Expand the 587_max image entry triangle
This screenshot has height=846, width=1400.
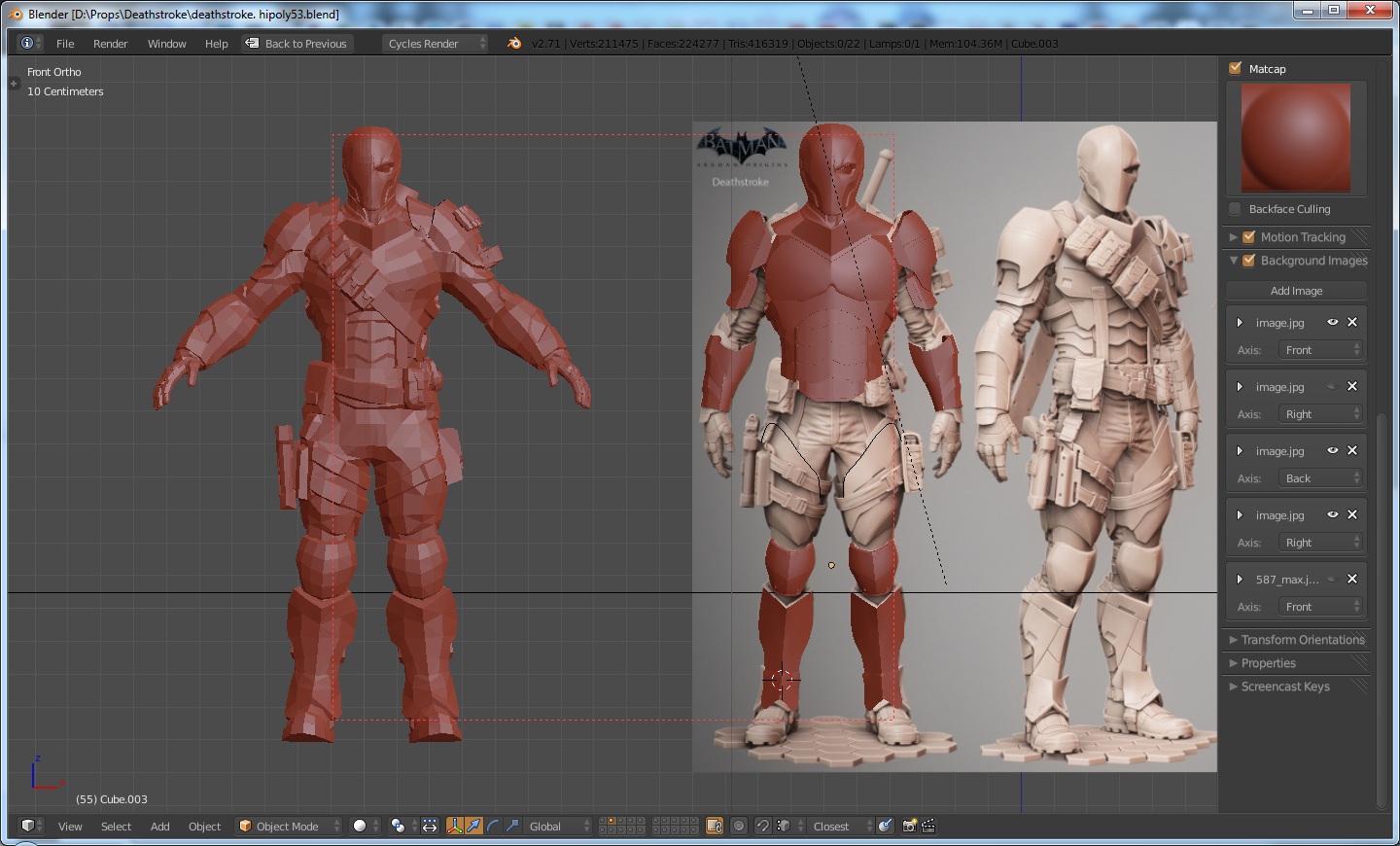(x=1240, y=579)
